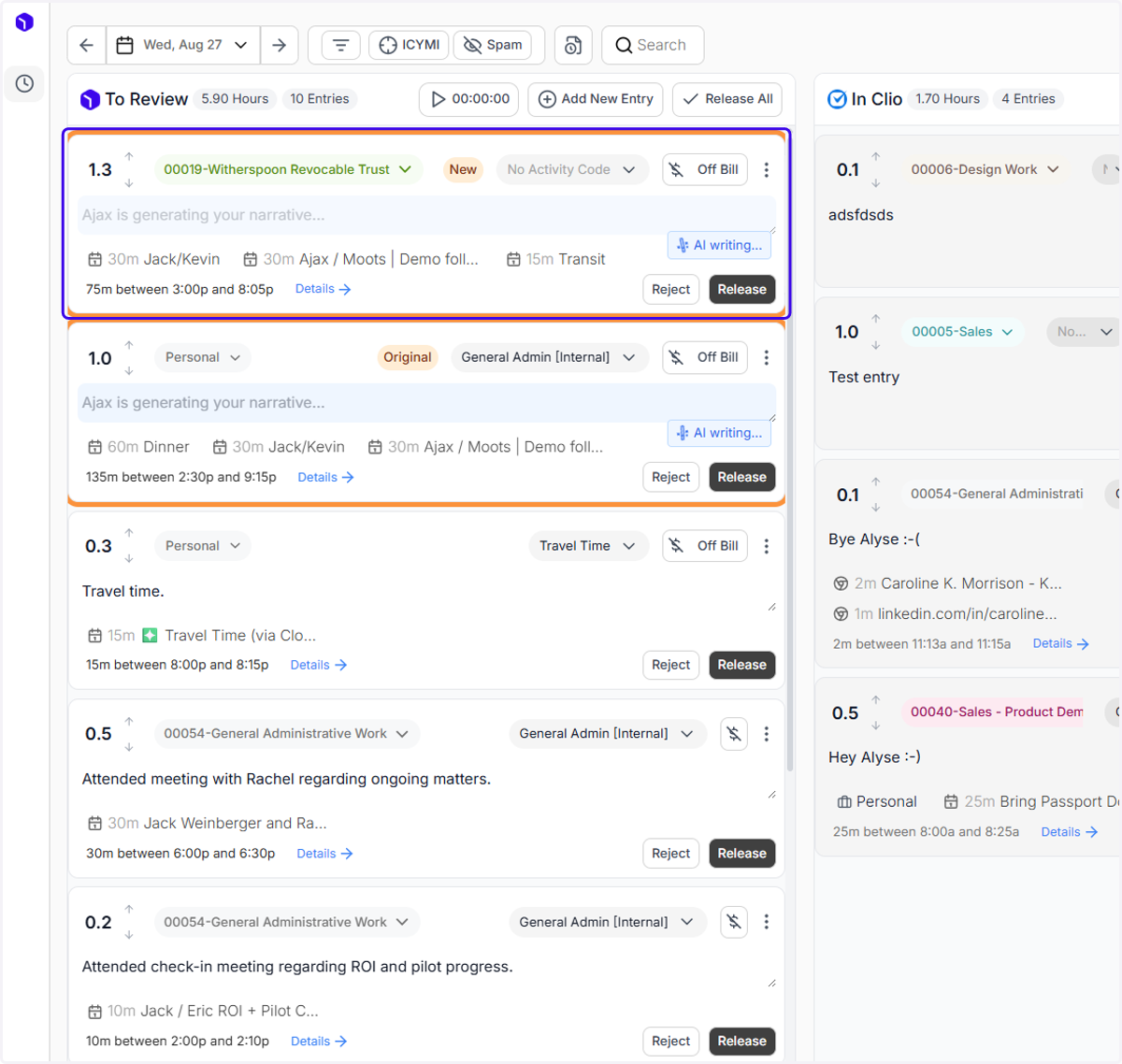Open Details link for Hey Alyse entry

(x=1070, y=832)
